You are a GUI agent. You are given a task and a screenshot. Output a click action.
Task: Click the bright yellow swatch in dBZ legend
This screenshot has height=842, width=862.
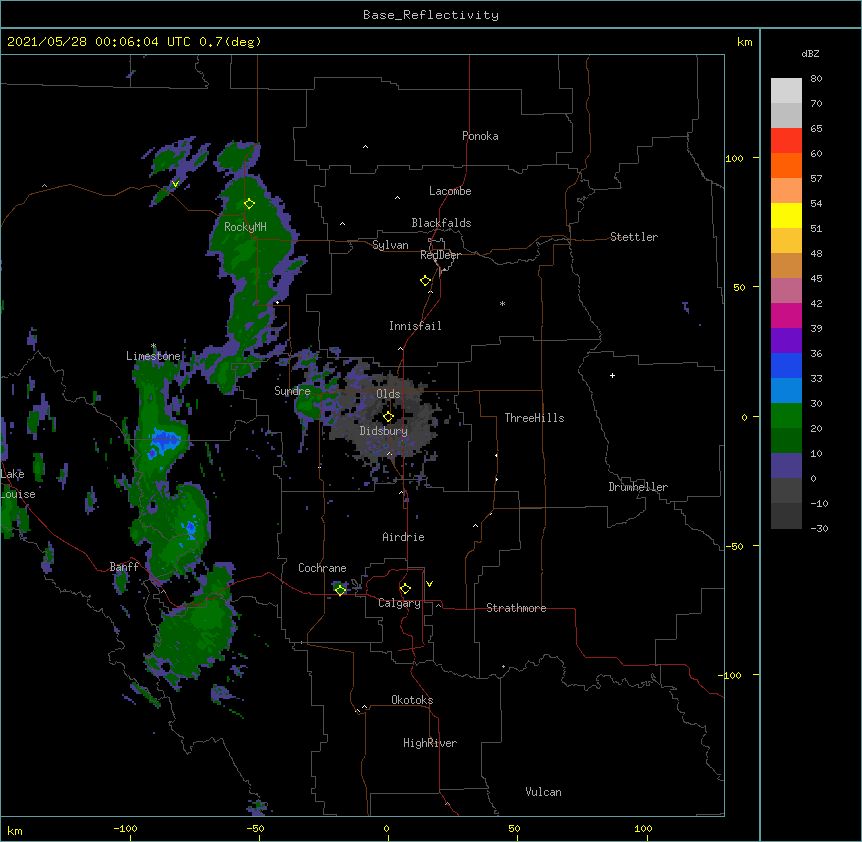[x=786, y=215]
